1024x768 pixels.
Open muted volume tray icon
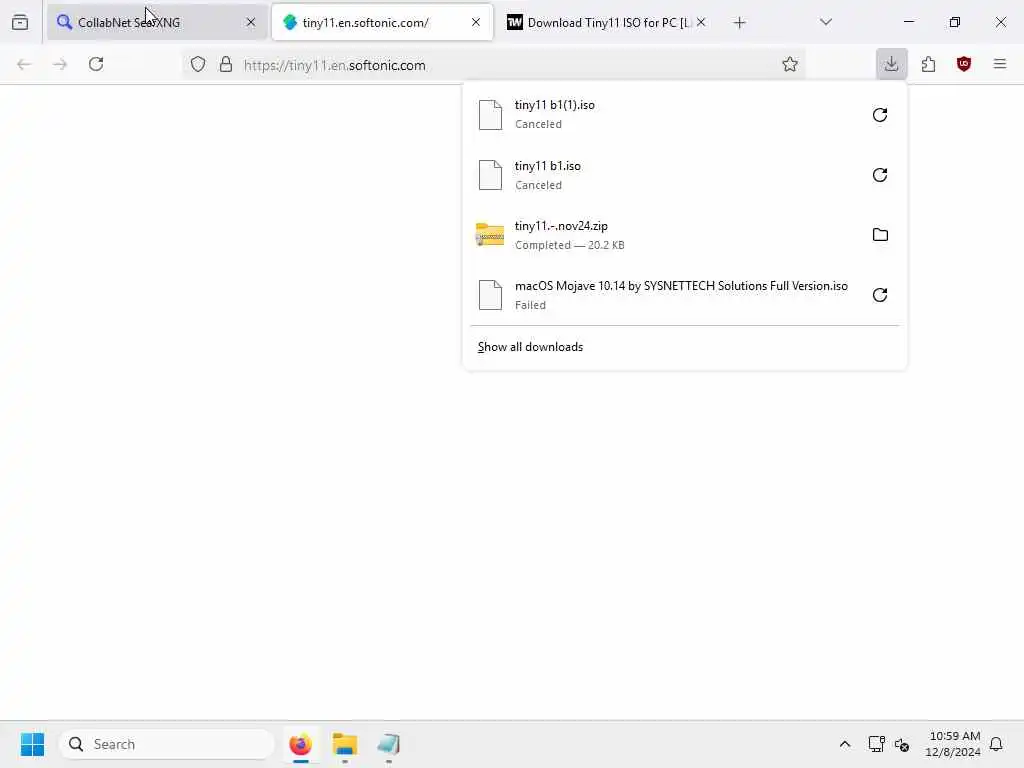coord(902,744)
